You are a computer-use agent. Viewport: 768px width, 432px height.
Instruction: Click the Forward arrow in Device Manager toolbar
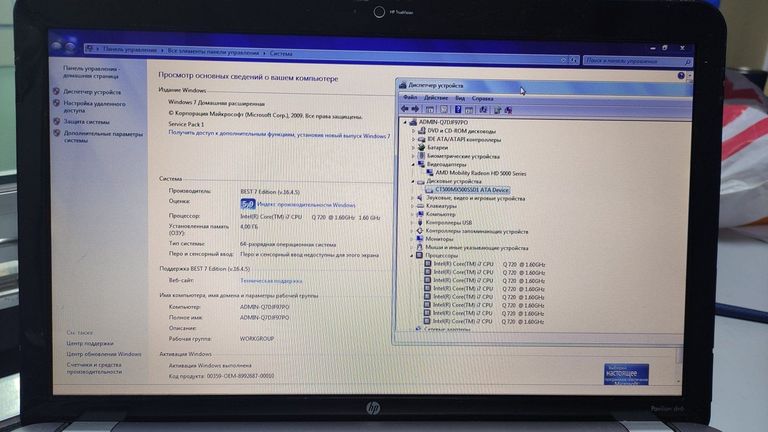[415, 109]
